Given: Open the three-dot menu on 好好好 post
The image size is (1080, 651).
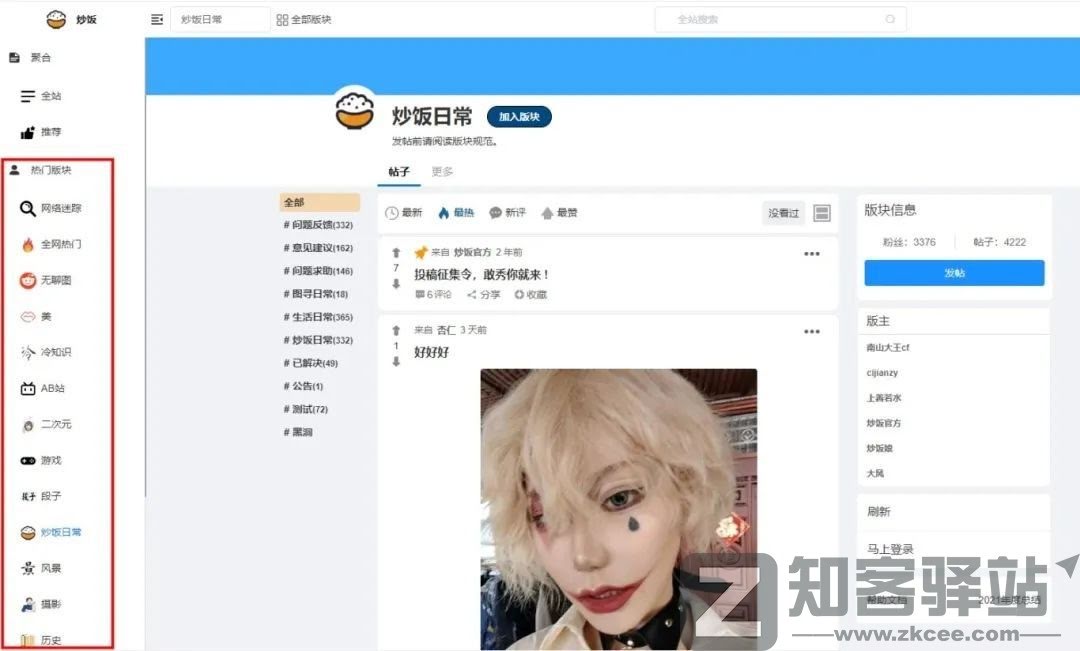Looking at the screenshot, I should pyautogui.click(x=812, y=332).
